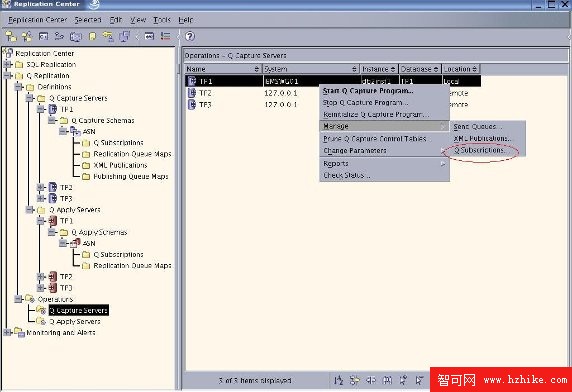572x392 pixels.
Task: Select Q Apply Servers under Definitions
Action: tap(74, 210)
